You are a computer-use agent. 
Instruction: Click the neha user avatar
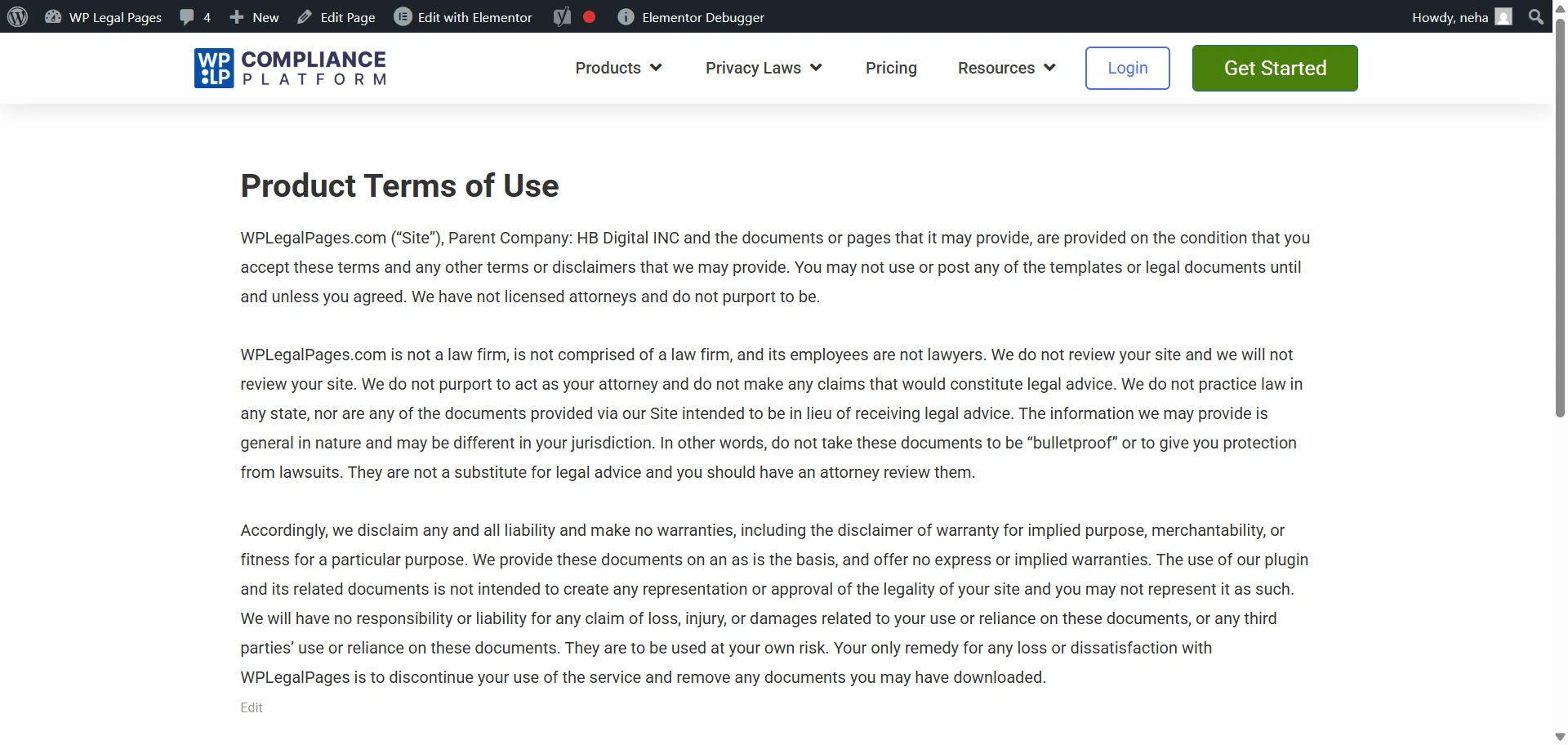1503,17
